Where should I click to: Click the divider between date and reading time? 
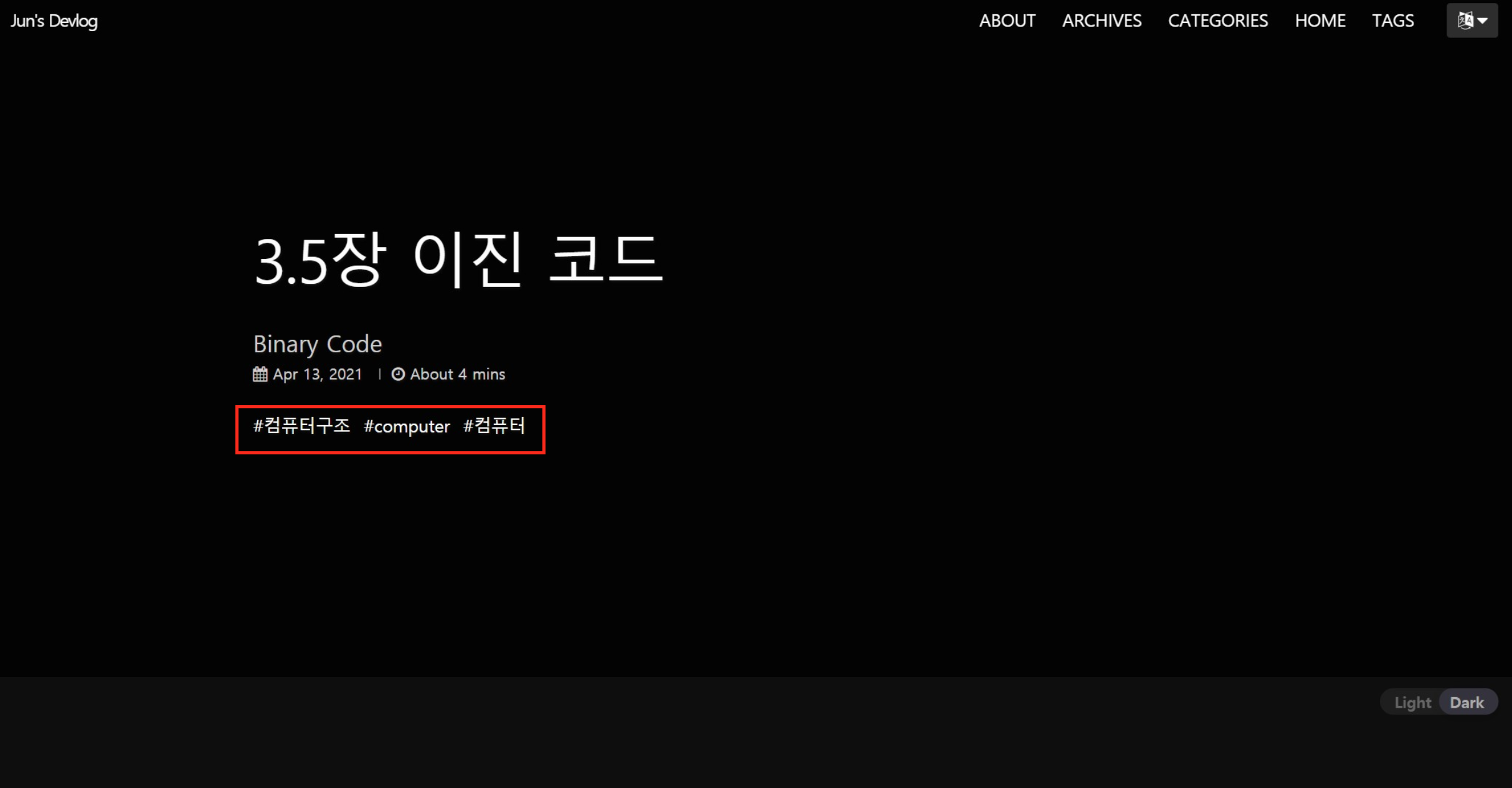379,374
